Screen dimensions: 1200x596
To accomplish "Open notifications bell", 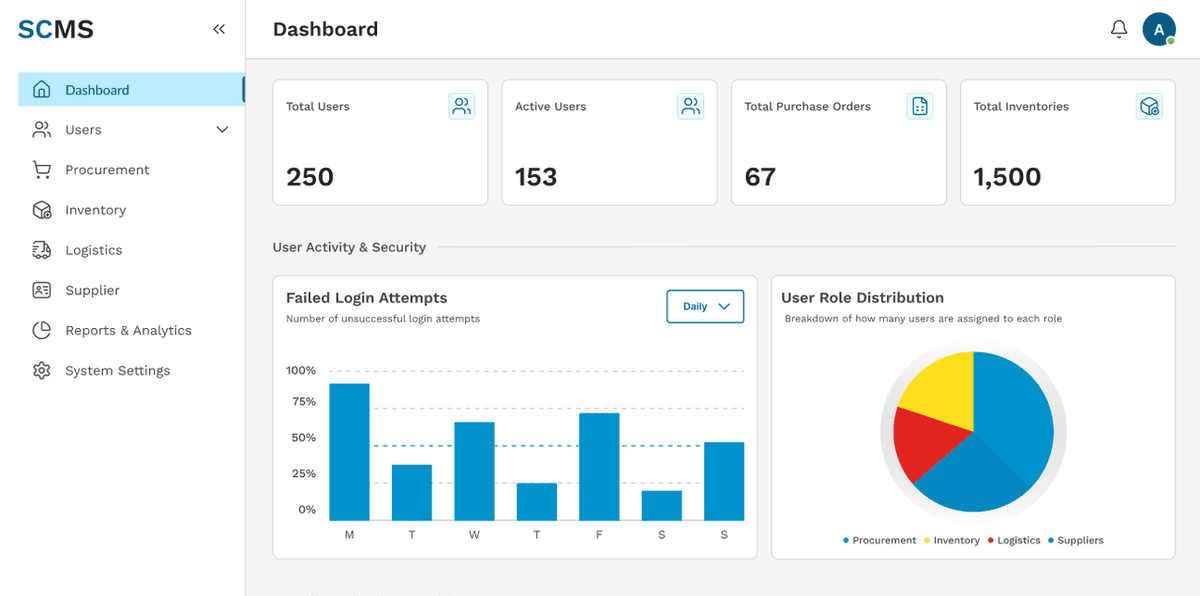I will click(x=1119, y=29).
